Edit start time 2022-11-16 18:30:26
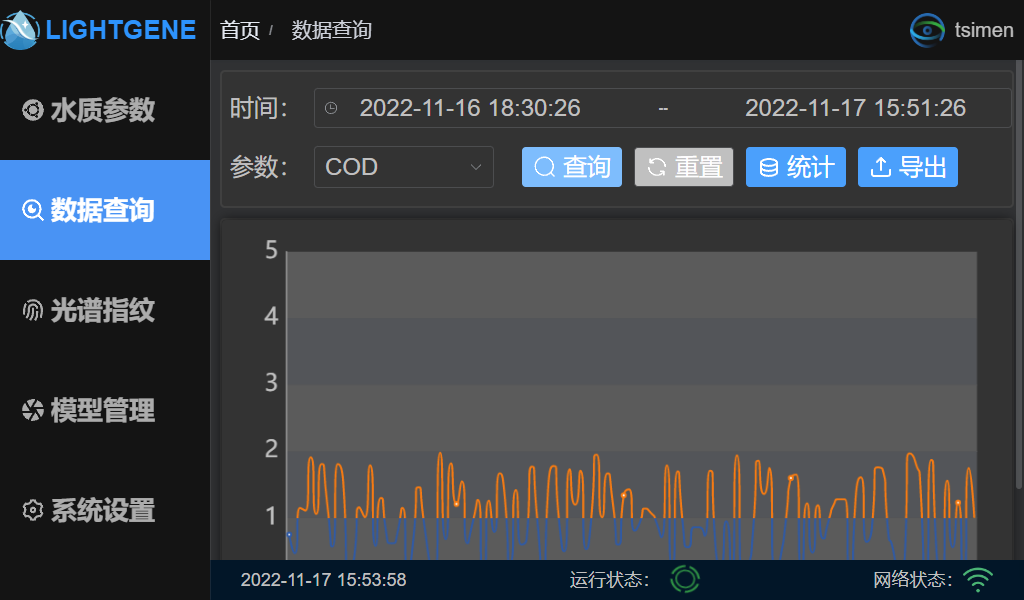The image size is (1024, 600). click(x=470, y=108)
